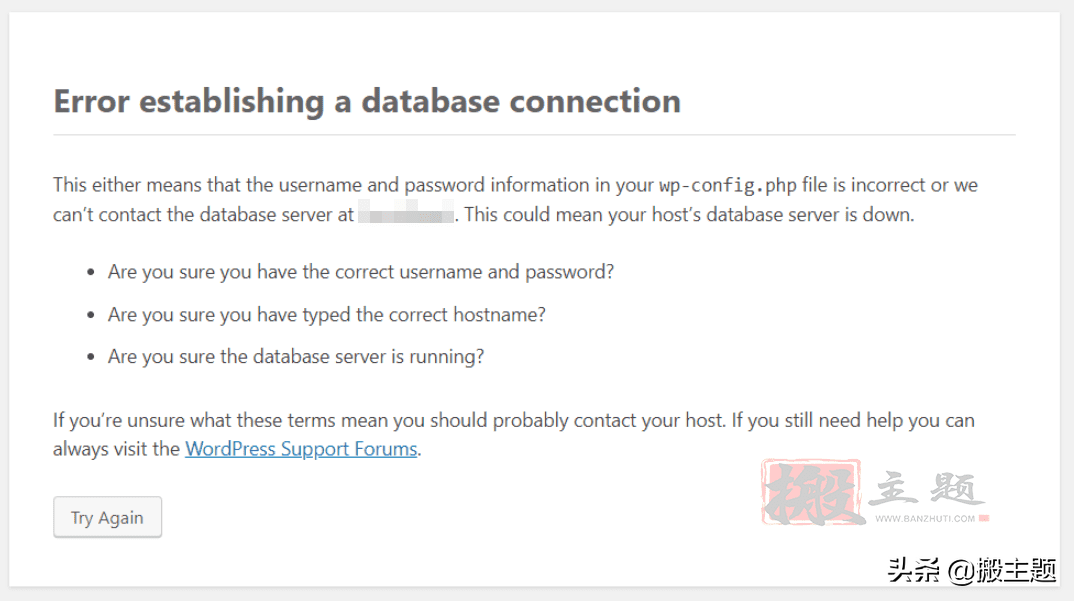Screen dimensions: 1074x601
Task: Click the database server is running bullet
Action: point(296,356)
